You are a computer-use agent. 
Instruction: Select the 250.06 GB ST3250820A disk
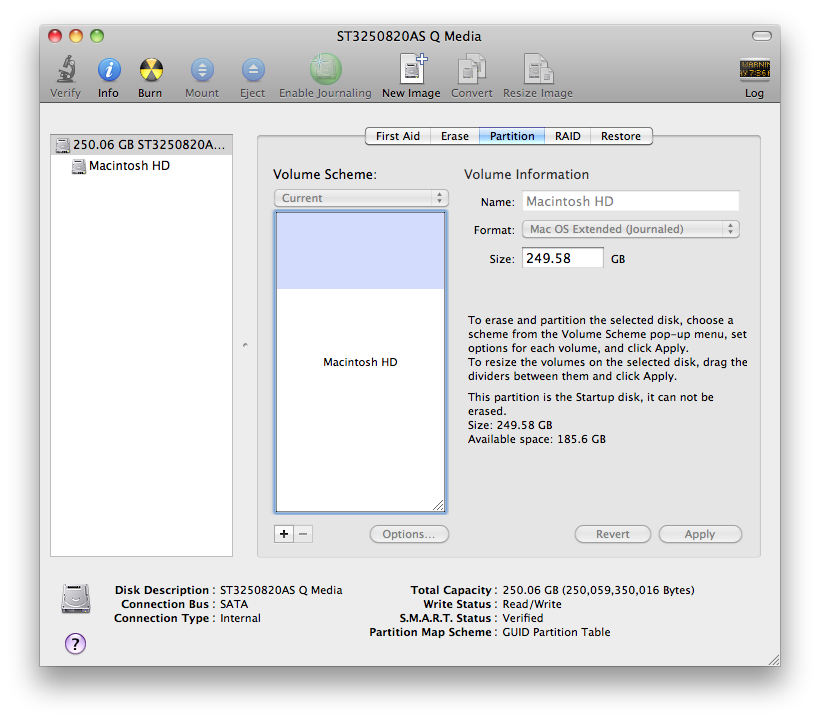141,144
